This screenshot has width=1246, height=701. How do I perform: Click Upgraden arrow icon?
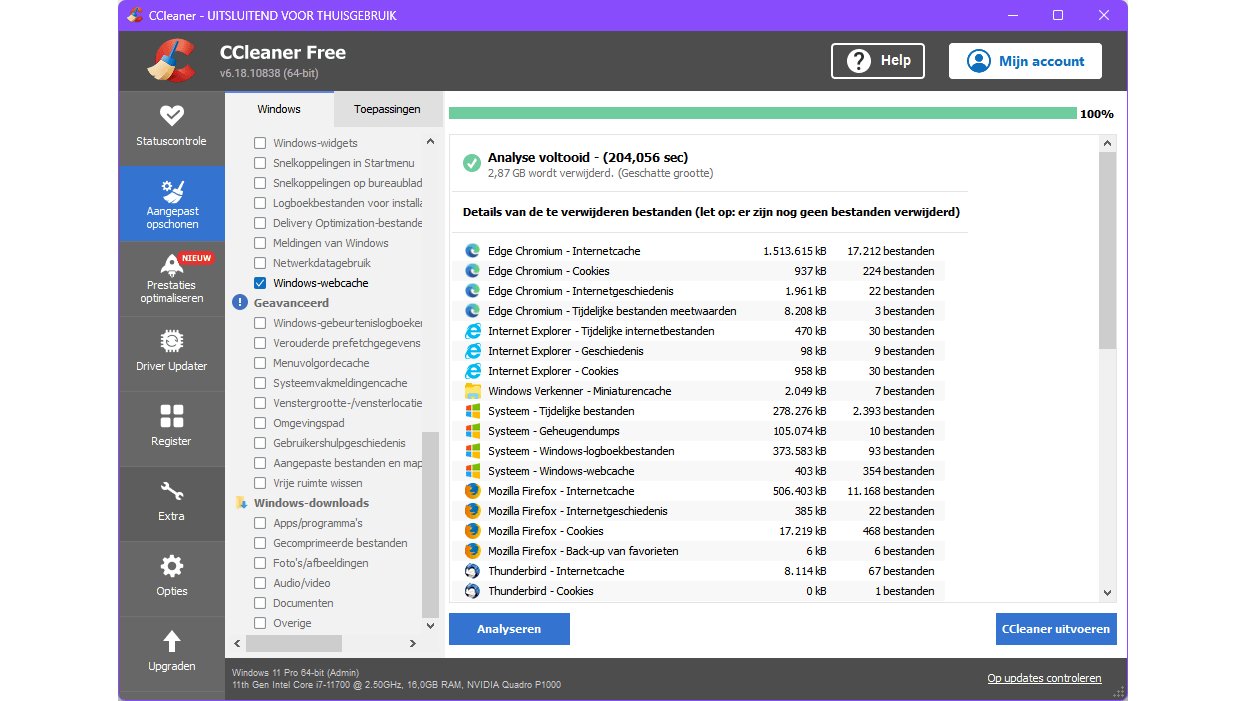171,641
